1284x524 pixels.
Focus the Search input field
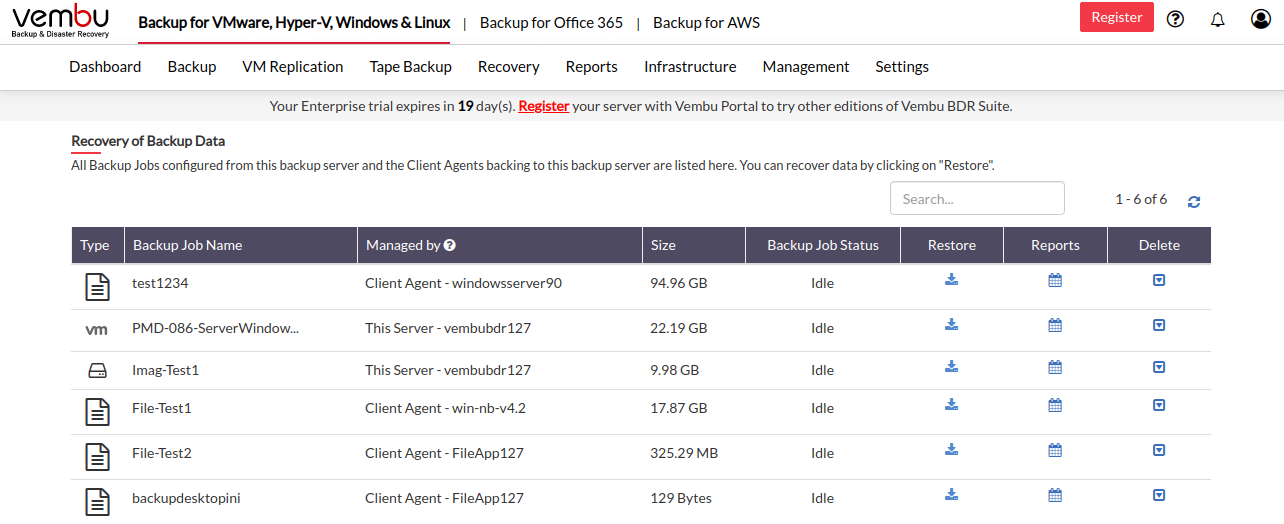977,198
